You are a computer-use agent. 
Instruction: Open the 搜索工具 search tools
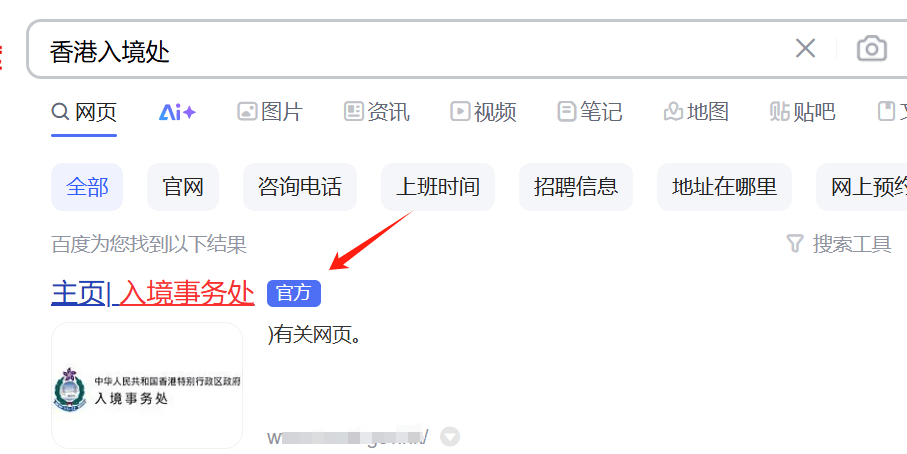[839, 244]
